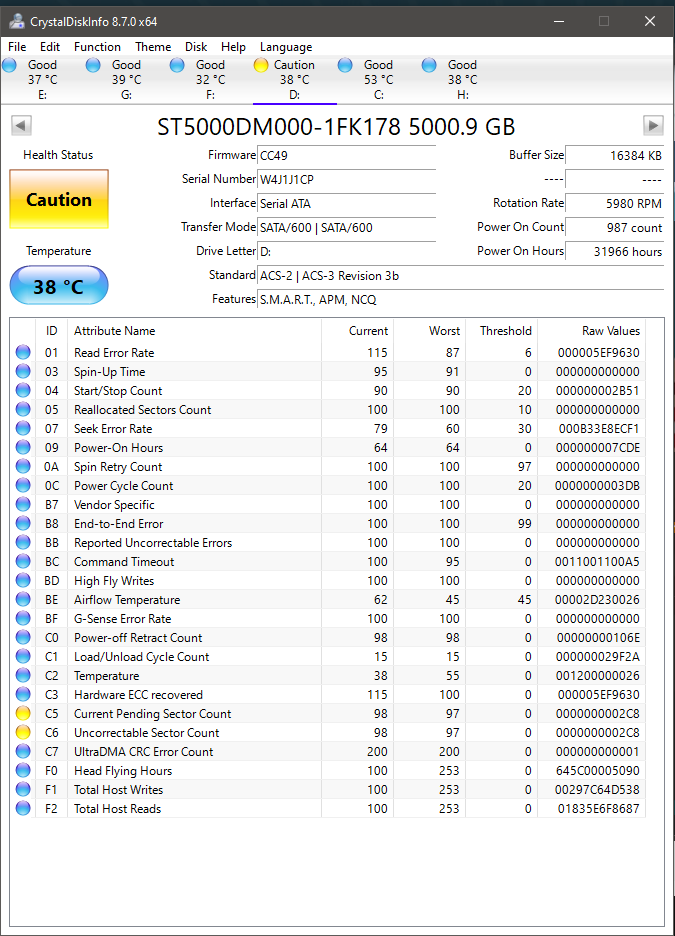Click the Power On Hours value 31966 hours
Screen dimensions: 675x936
point(614,251)
